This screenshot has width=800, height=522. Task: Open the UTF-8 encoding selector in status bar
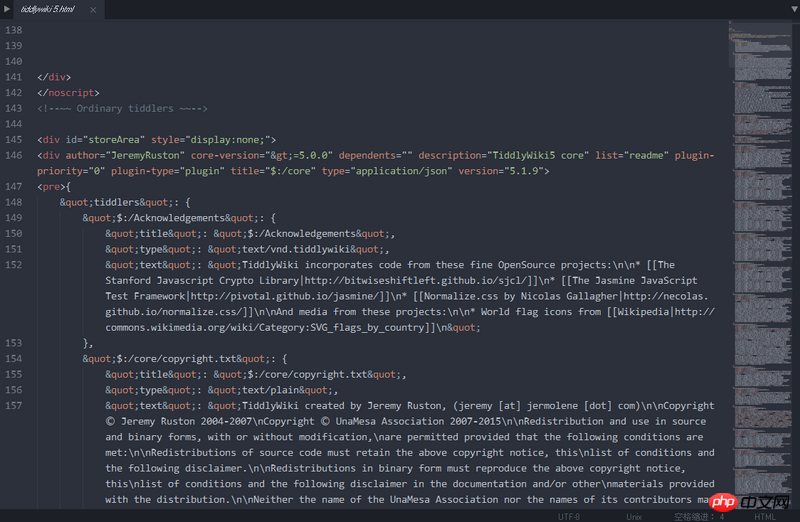pos(568,516)
